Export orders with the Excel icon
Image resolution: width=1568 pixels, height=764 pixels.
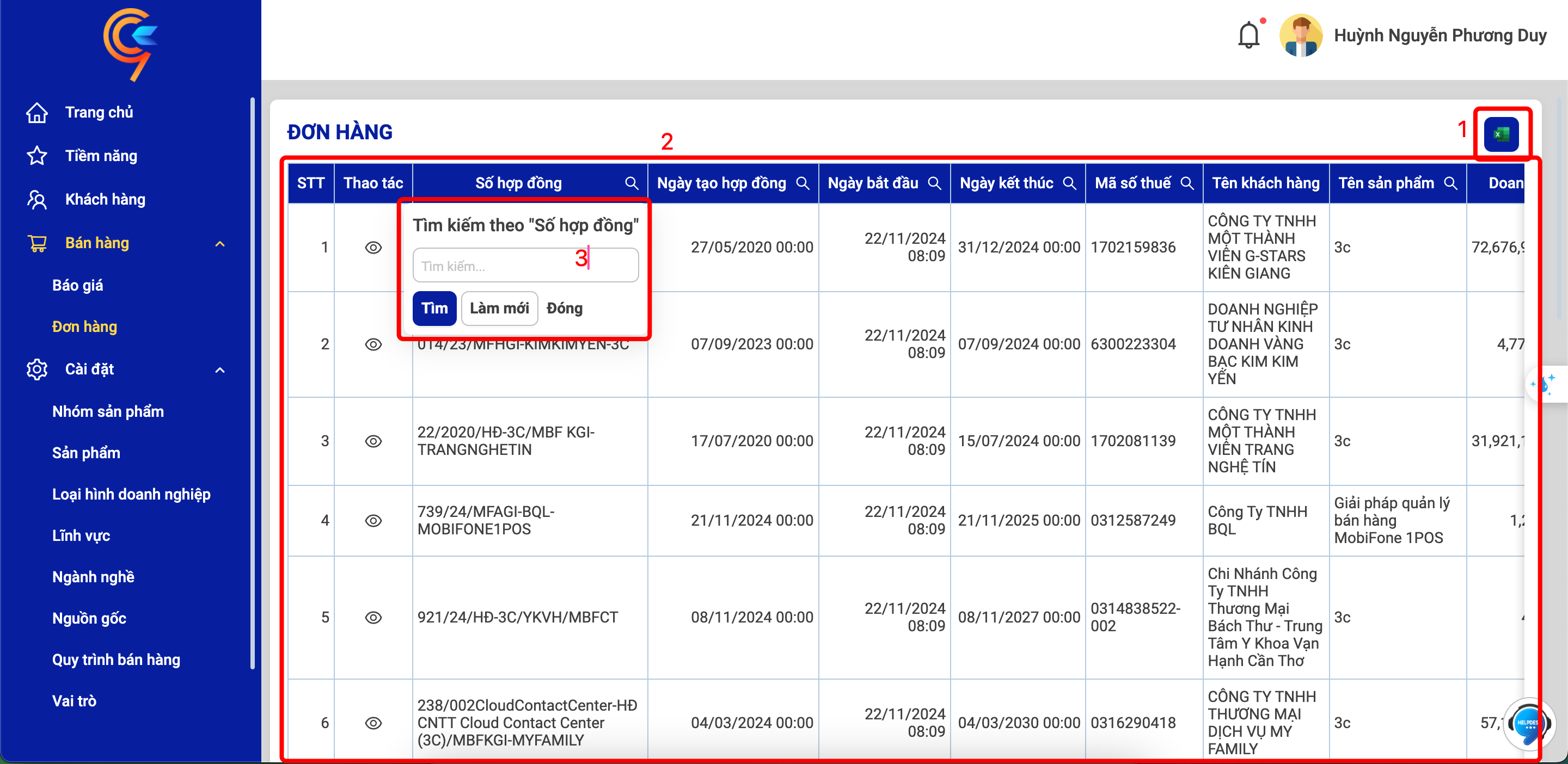pos(1500,134)
